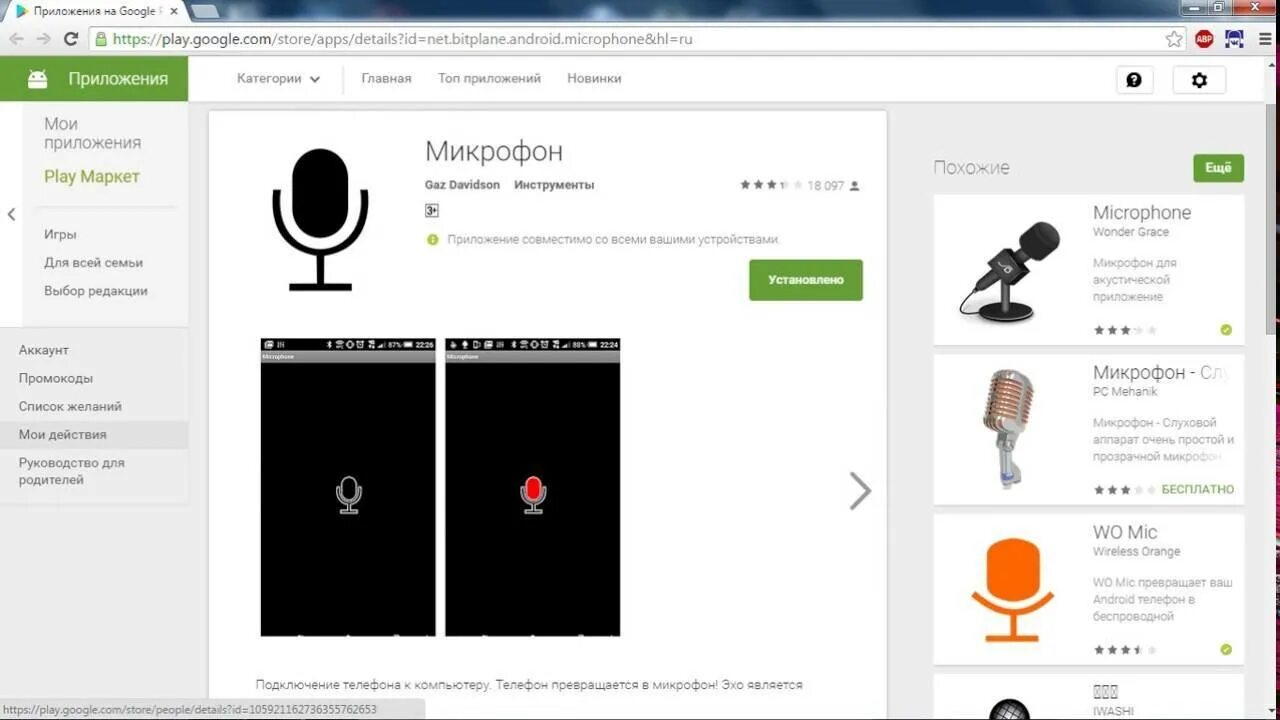Reload the page with refresh icon
The height and width of the screenshot is (720, 1280).
pos(70,39)
